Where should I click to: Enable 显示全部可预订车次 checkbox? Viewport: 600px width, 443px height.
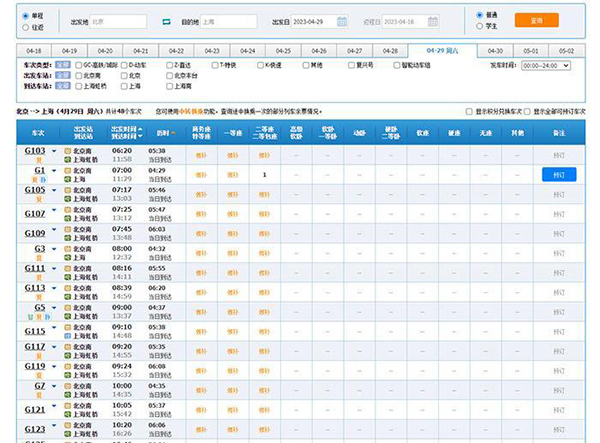528,112
